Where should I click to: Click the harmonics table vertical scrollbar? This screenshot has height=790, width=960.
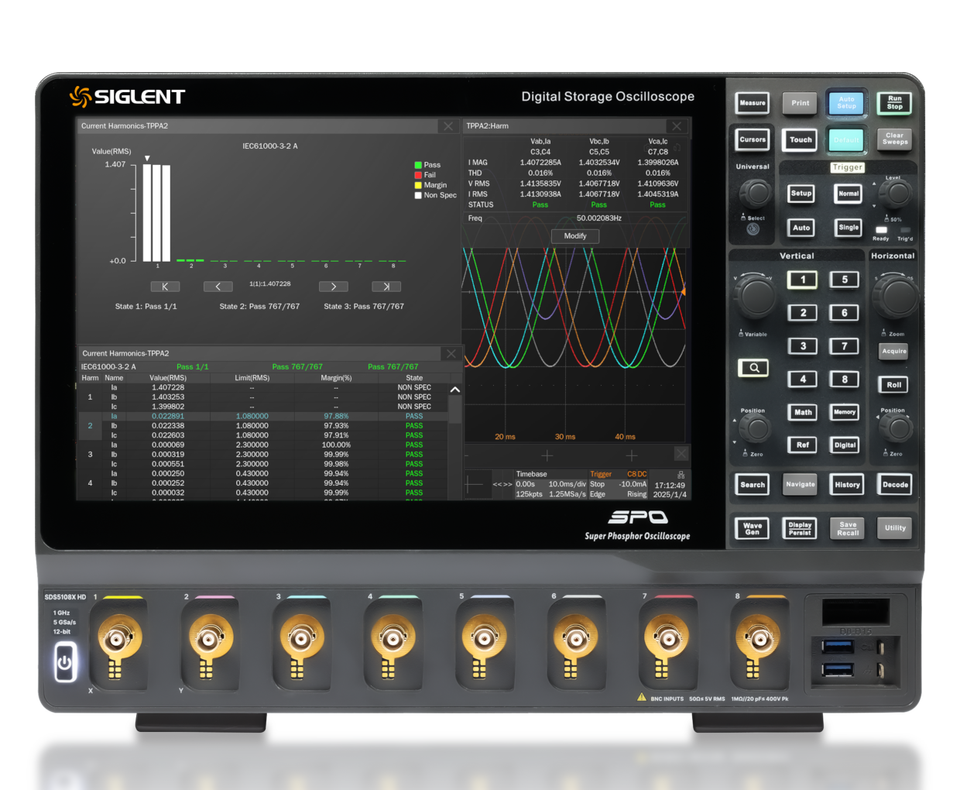[x=455, y=448]
